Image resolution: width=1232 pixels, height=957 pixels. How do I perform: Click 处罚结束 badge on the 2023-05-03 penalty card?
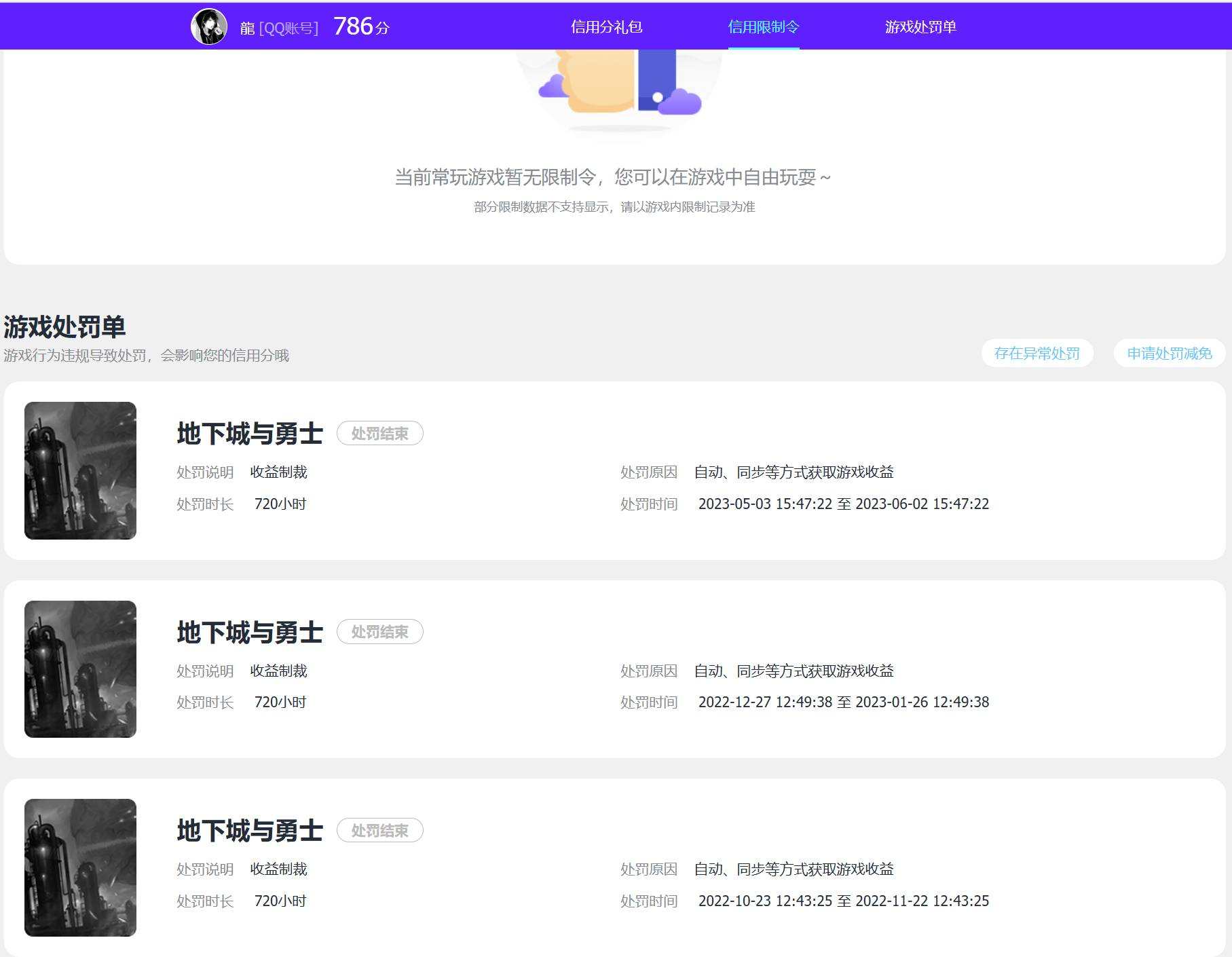(380, 434)
